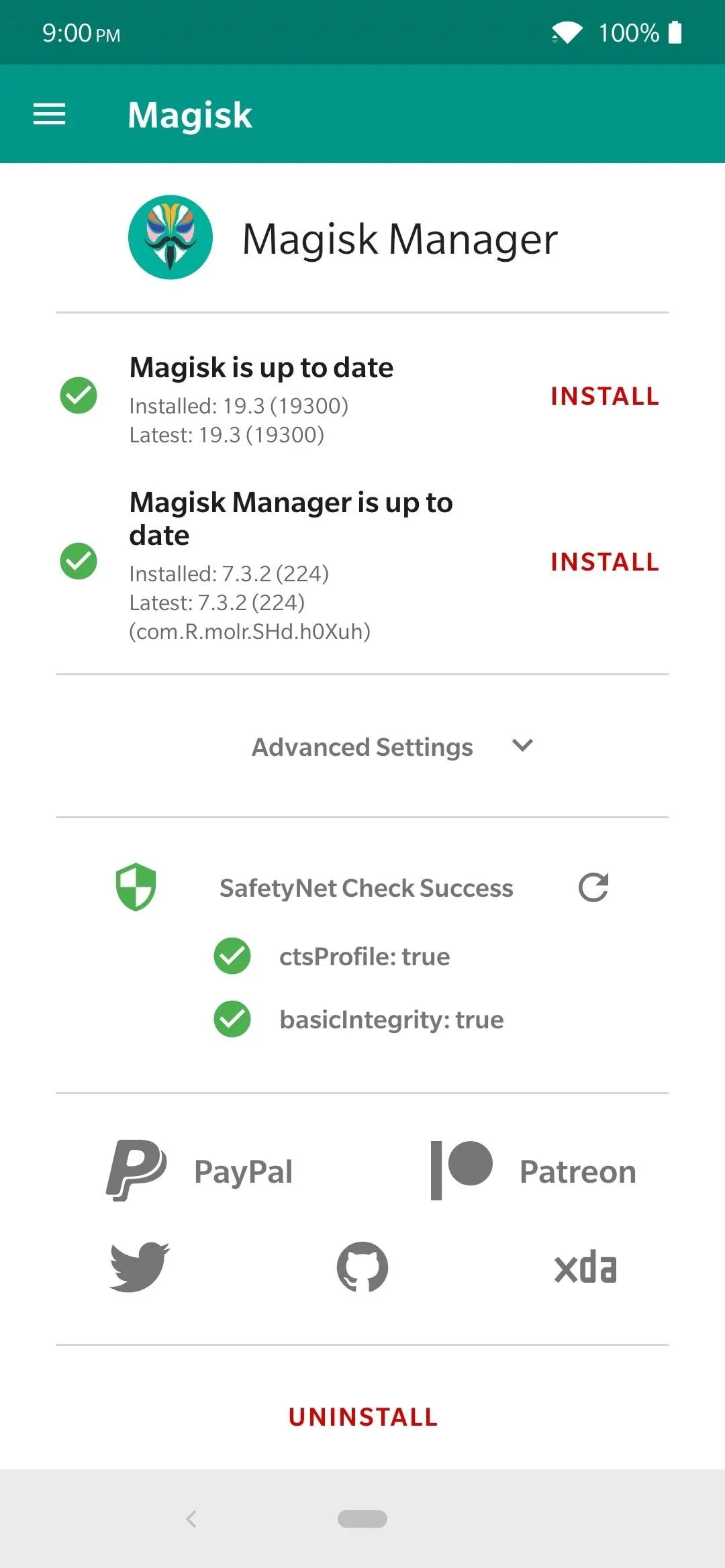Tap INSTALL next to Magisk Manager 7.3.2

coord(605,562)
